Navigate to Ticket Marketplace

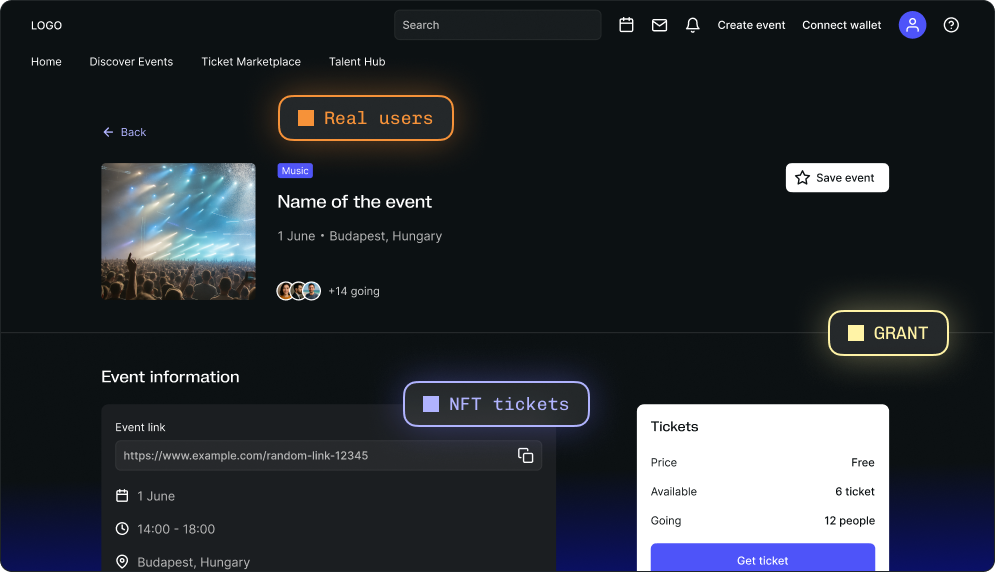pos(251,62)
